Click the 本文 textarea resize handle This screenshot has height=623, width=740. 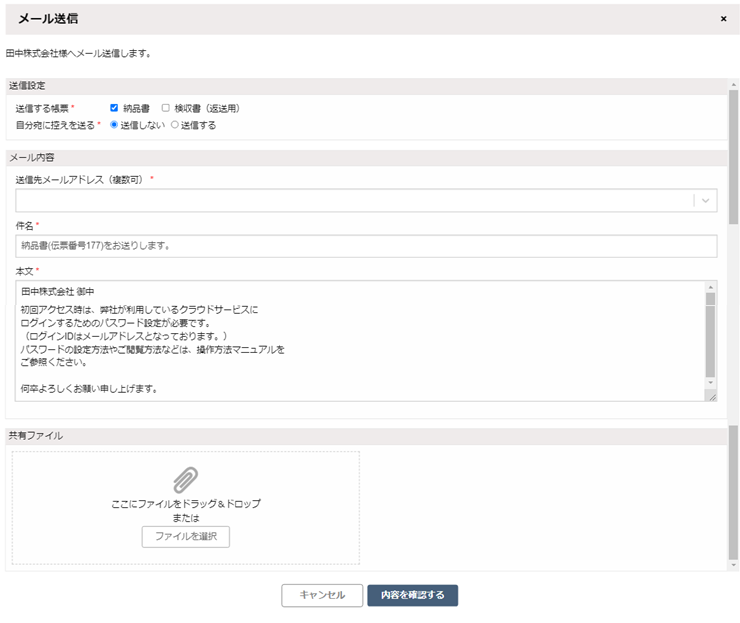click(711, 396)
